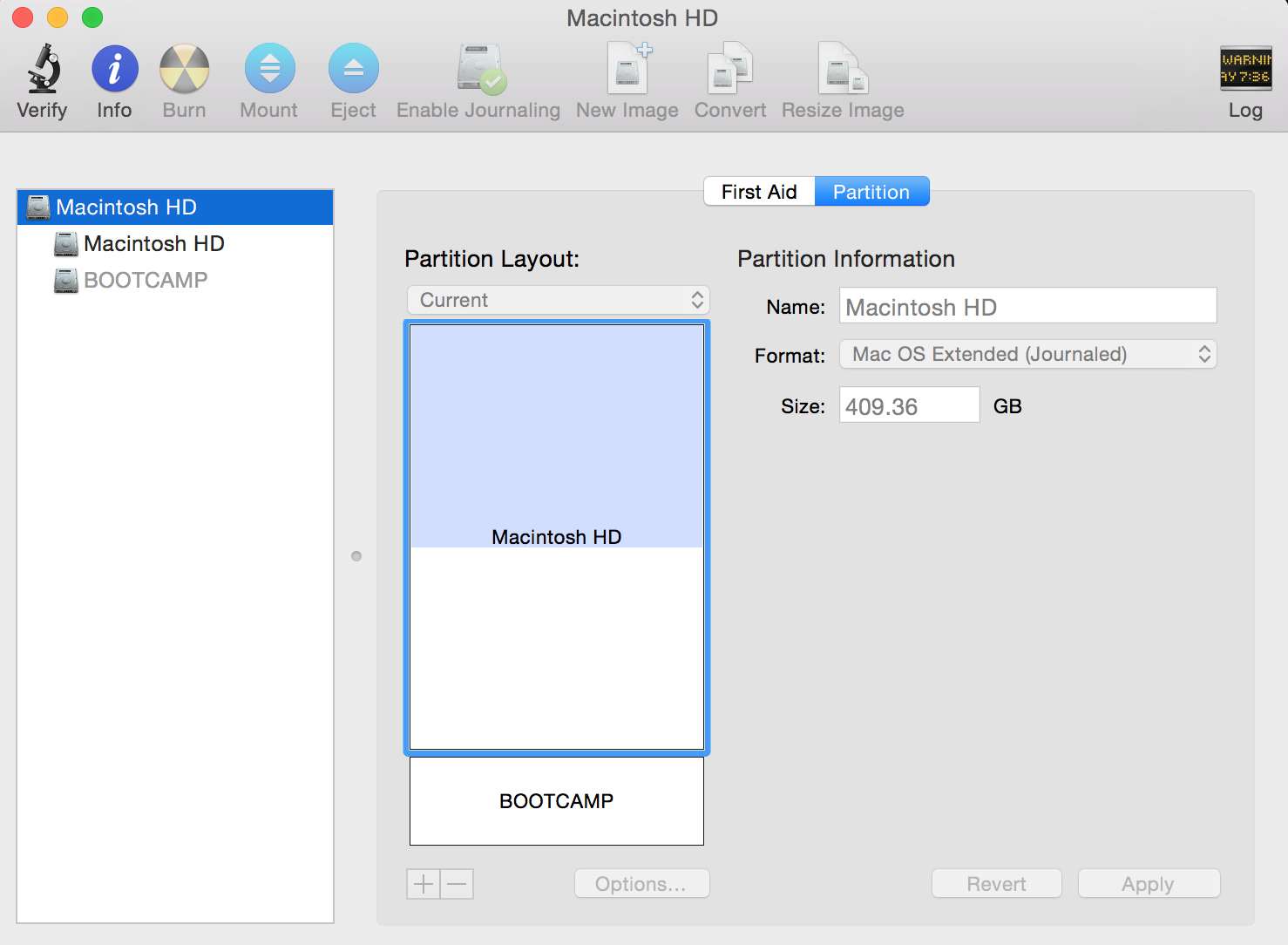Select the Macintosh HD partition block
Image resolution: width=1288 pixels, height=945 pixels.
(557, 537)
